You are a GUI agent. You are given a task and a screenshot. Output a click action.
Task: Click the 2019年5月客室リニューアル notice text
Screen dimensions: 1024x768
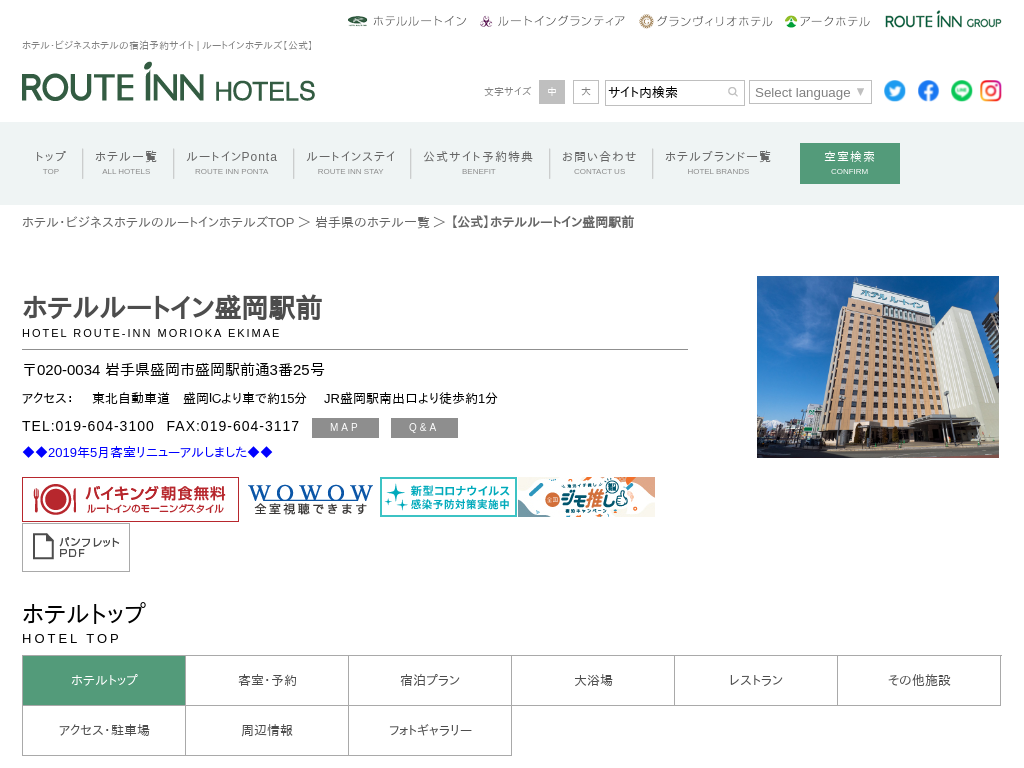(148, 452)
